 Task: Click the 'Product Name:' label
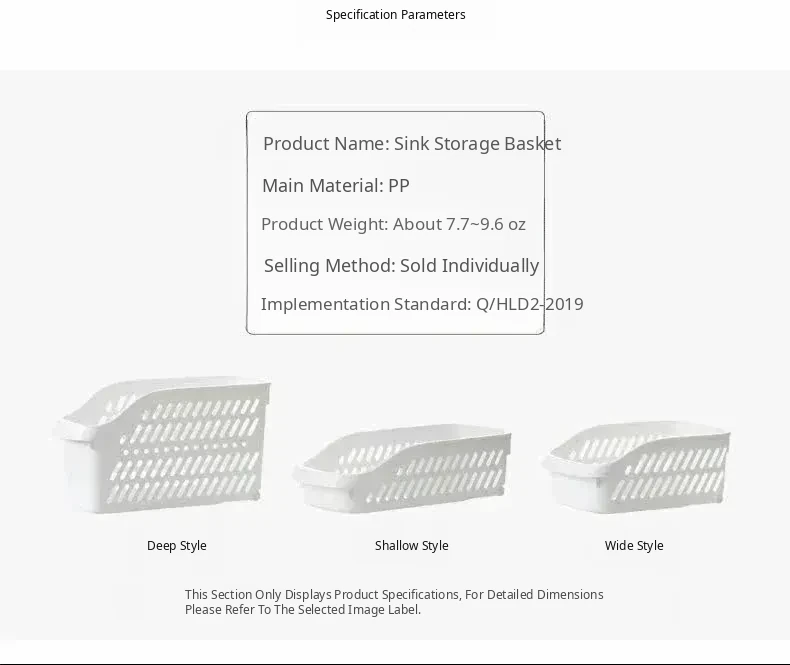[x=326, y=144]
